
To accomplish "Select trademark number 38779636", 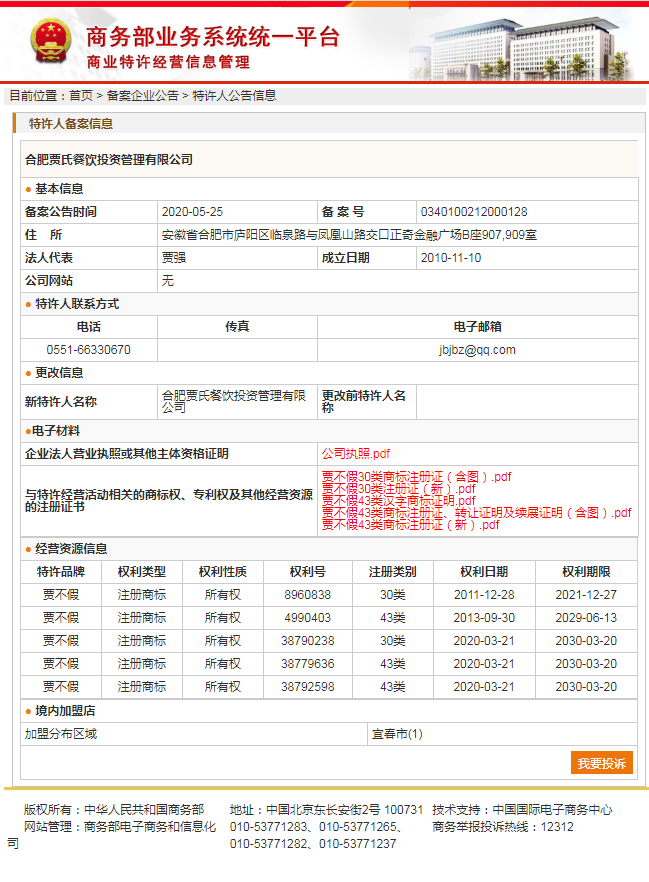I will click(x=308, y=664).
